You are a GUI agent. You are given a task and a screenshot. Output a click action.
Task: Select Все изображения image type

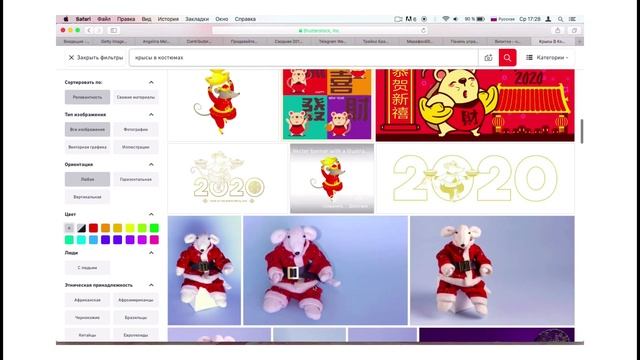(87, 129)
